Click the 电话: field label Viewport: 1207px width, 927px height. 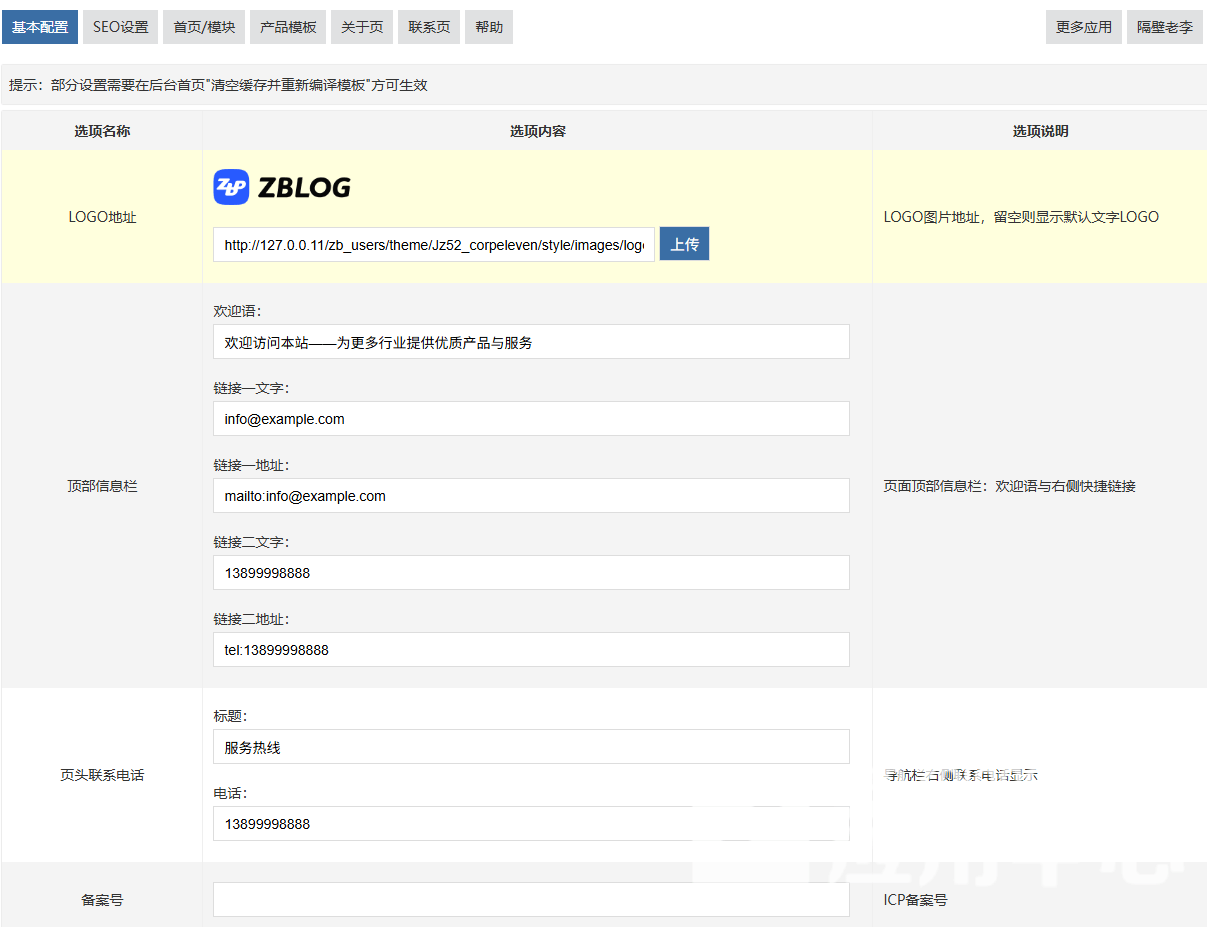[x=230, y=793]
